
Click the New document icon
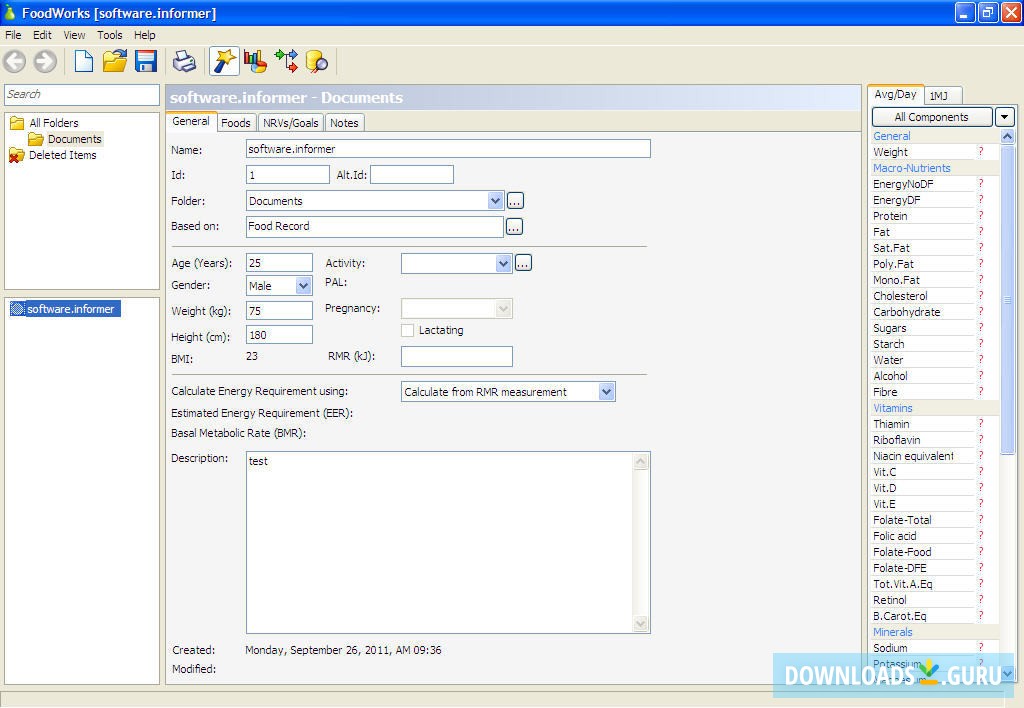[x=84, y=62]
